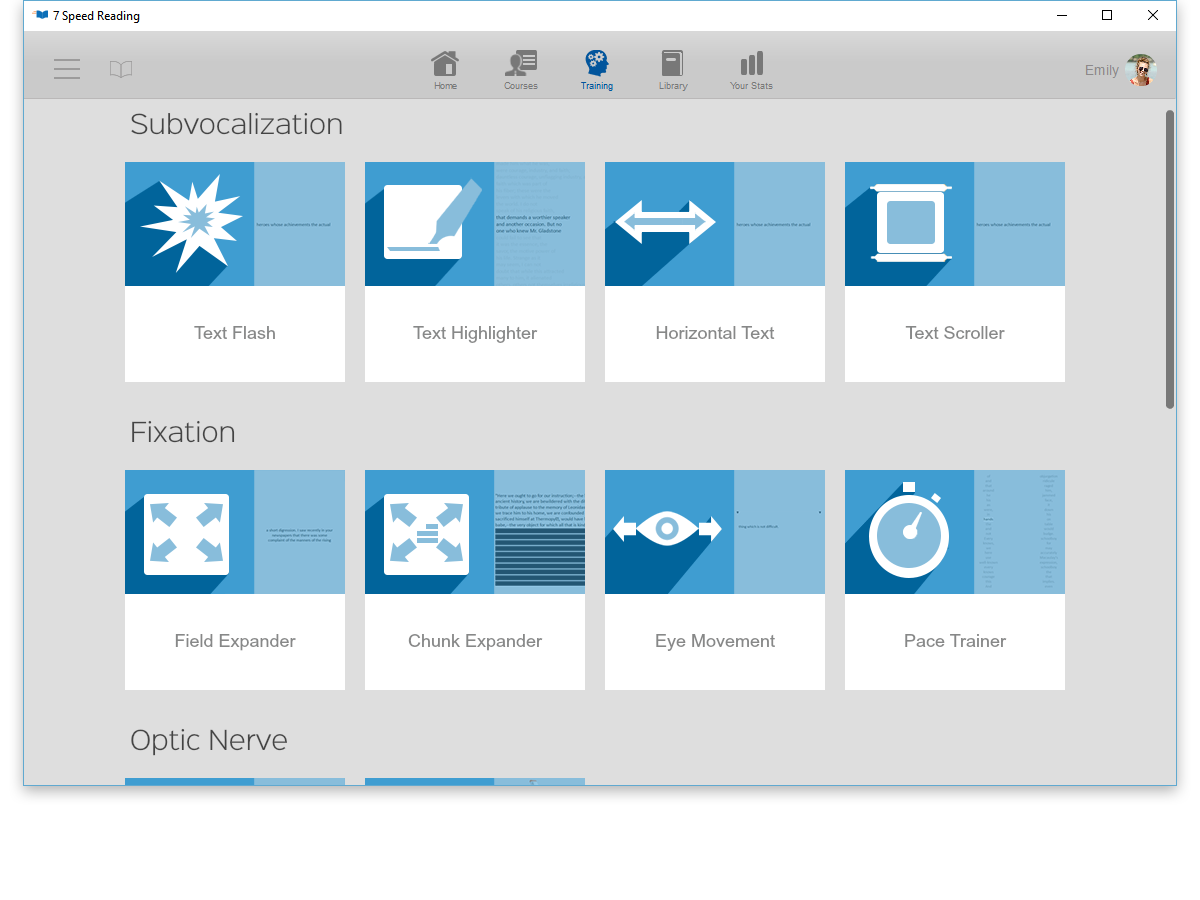The height and width of the screenshot is (900, 1200).
Task: Click the Pace Trainer stopwatch icon
Action: (908, 530)
